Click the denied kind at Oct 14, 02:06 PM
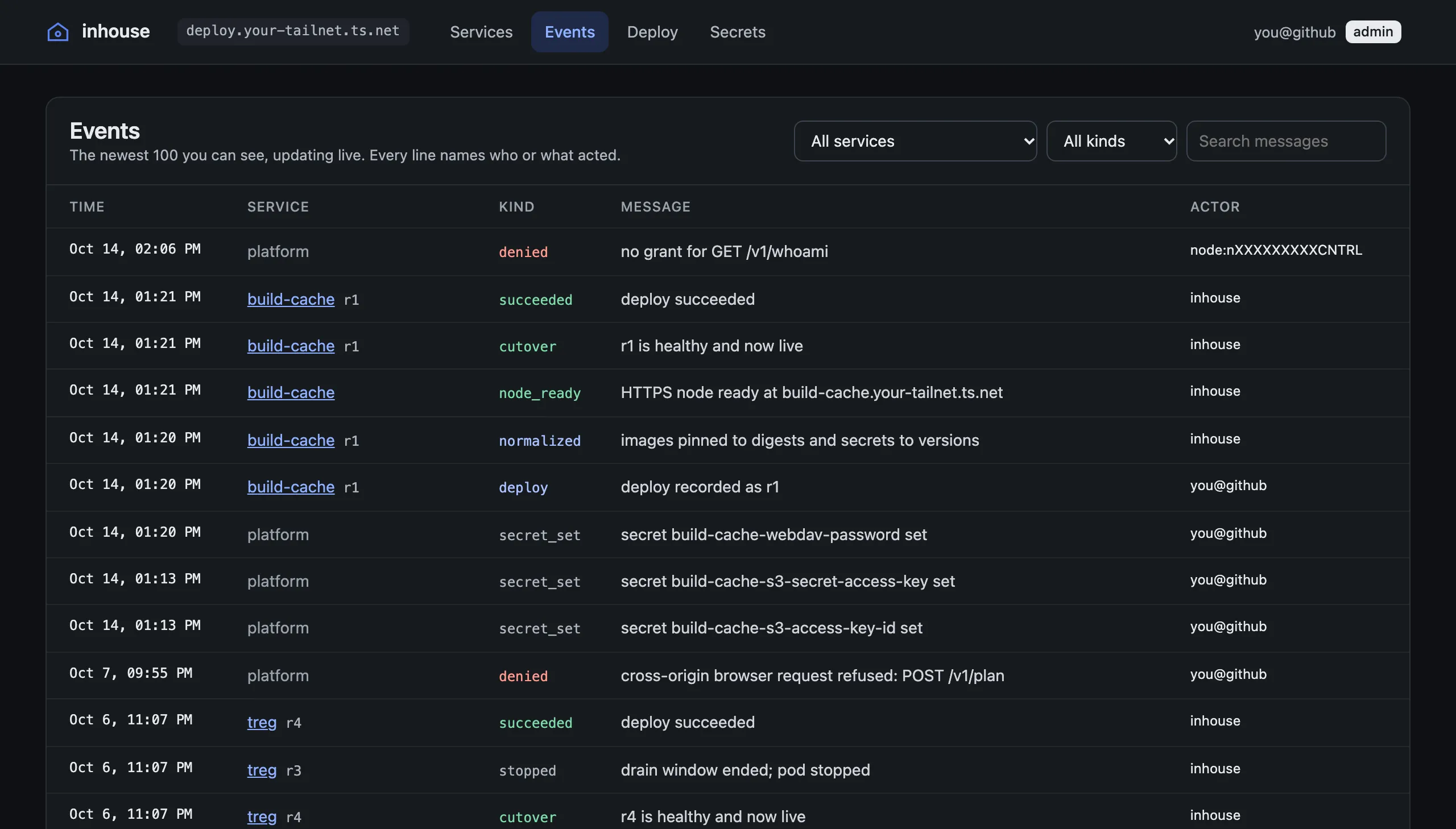1456x829 pixels. tap(523, 252)
